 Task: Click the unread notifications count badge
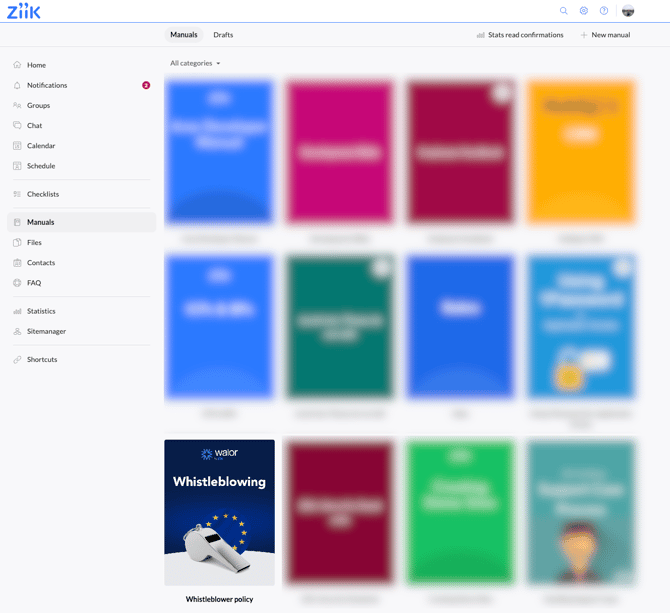coord(146,85)
